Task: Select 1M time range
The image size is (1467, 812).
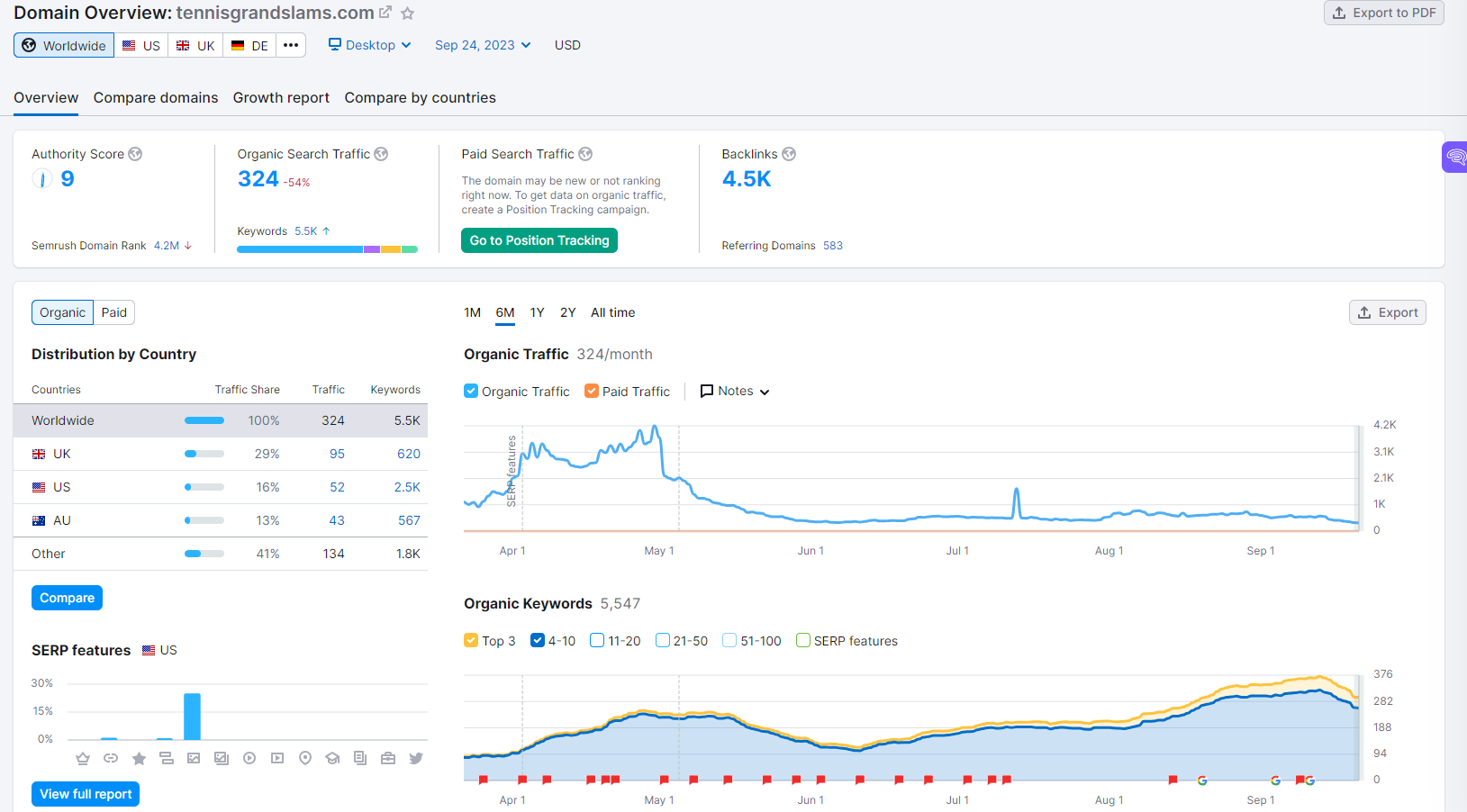Action: 472,312
